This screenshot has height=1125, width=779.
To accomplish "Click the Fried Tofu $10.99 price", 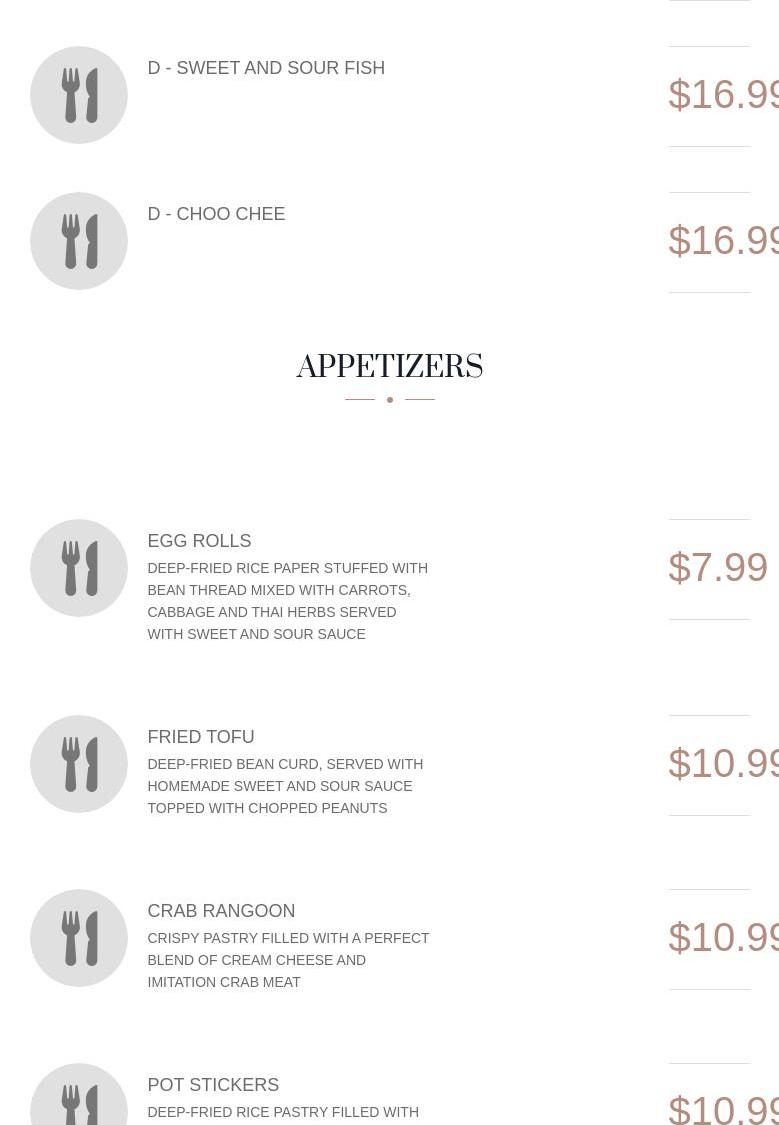I will [x=723, y=763].
